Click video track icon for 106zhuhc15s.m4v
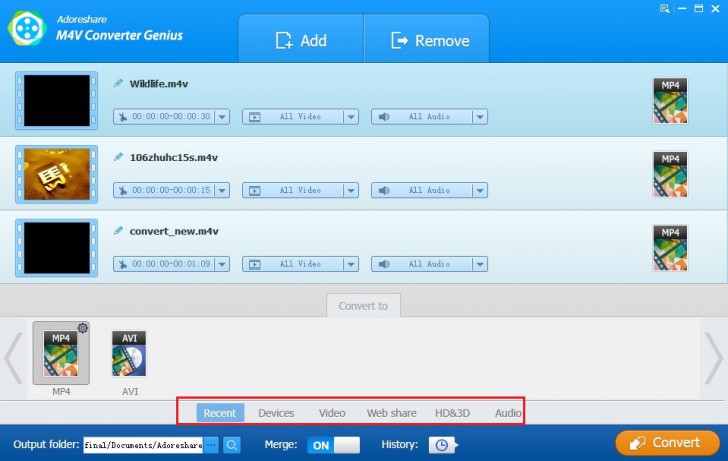Image resolution: width=728 pixels, height=461 pixels. 254,190
